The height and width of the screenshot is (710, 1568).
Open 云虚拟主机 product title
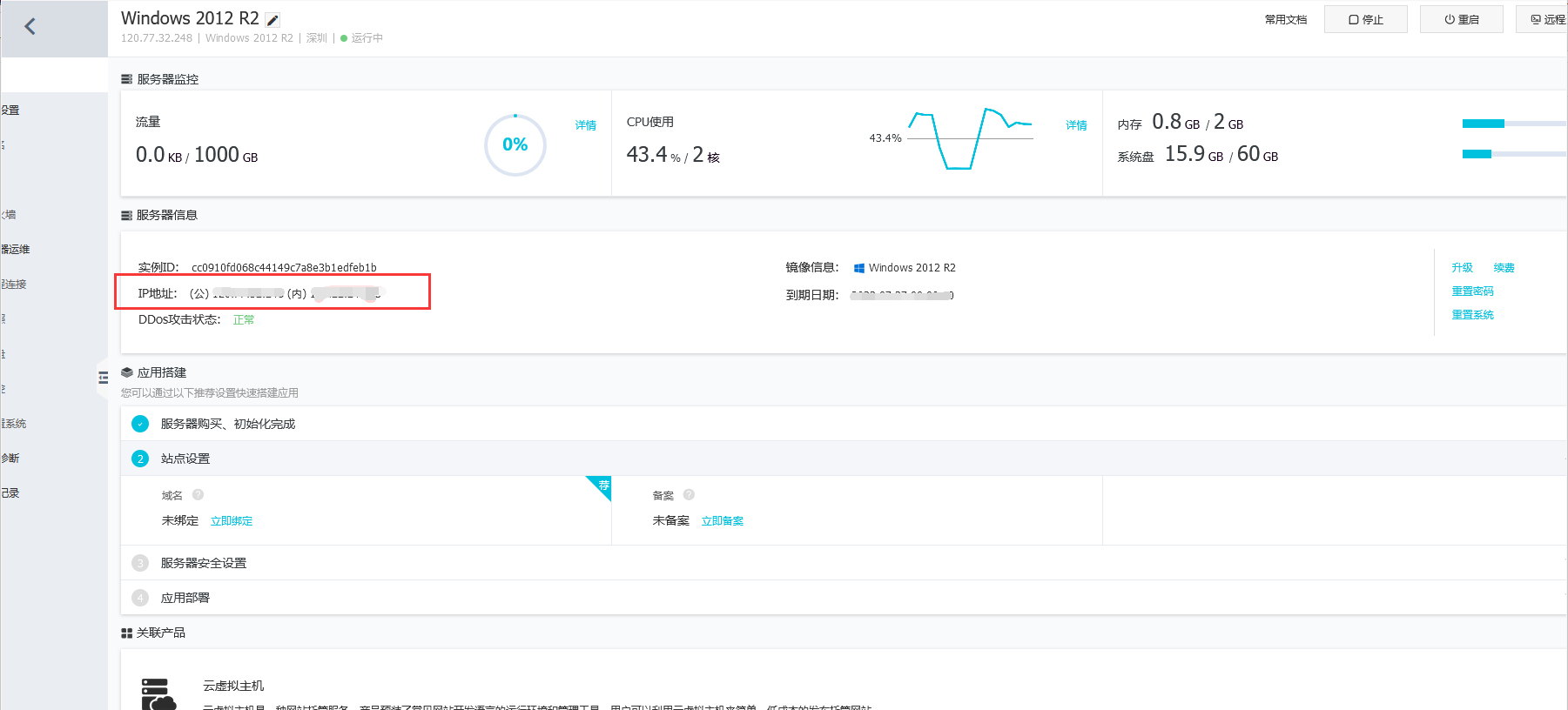pyautogui.click(x=233, y=687)
